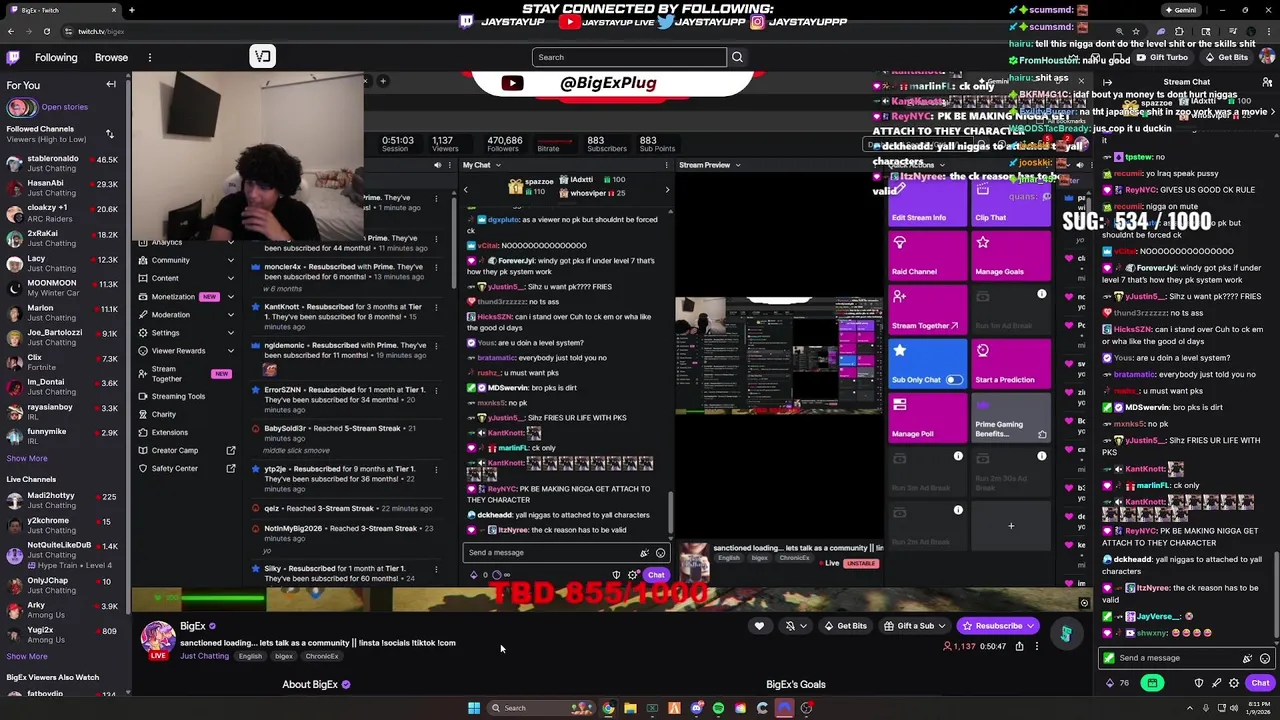Open the Bits cheer icon in chat input
Viewport: 1280px width, 720px height.
(x=1247, y=658)
